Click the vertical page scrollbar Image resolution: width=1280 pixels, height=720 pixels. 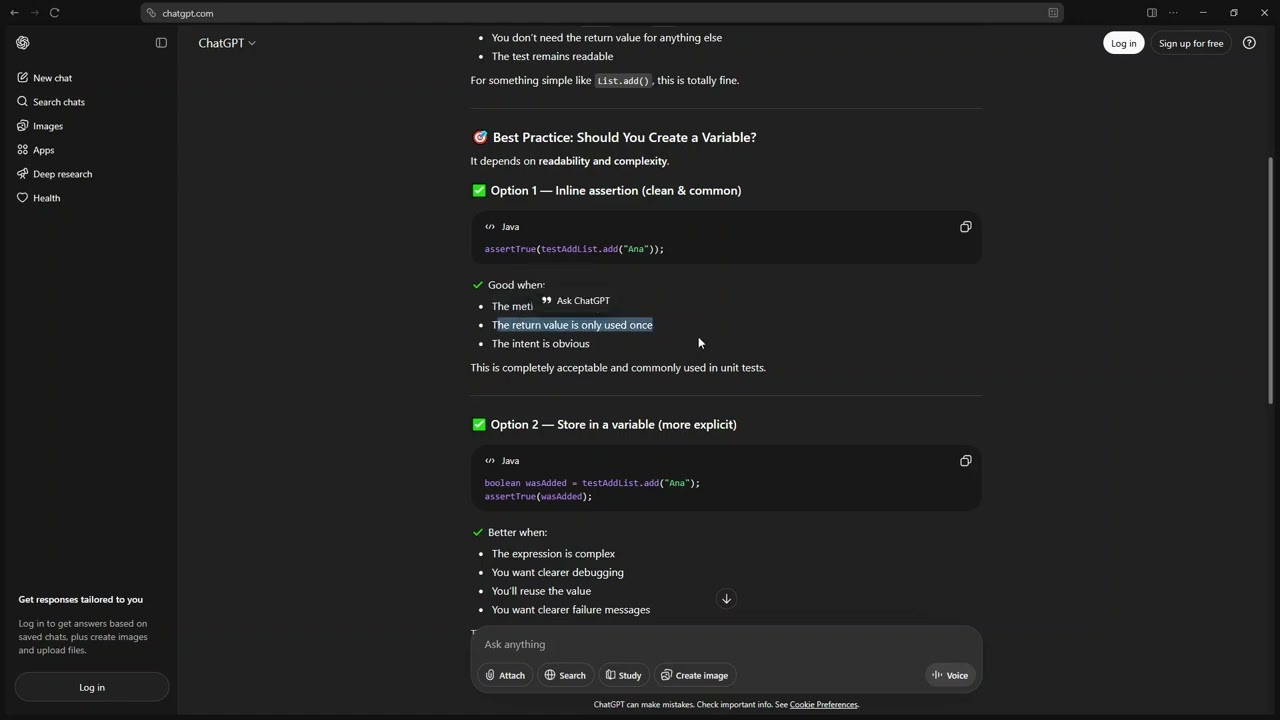coord(1271,280)
